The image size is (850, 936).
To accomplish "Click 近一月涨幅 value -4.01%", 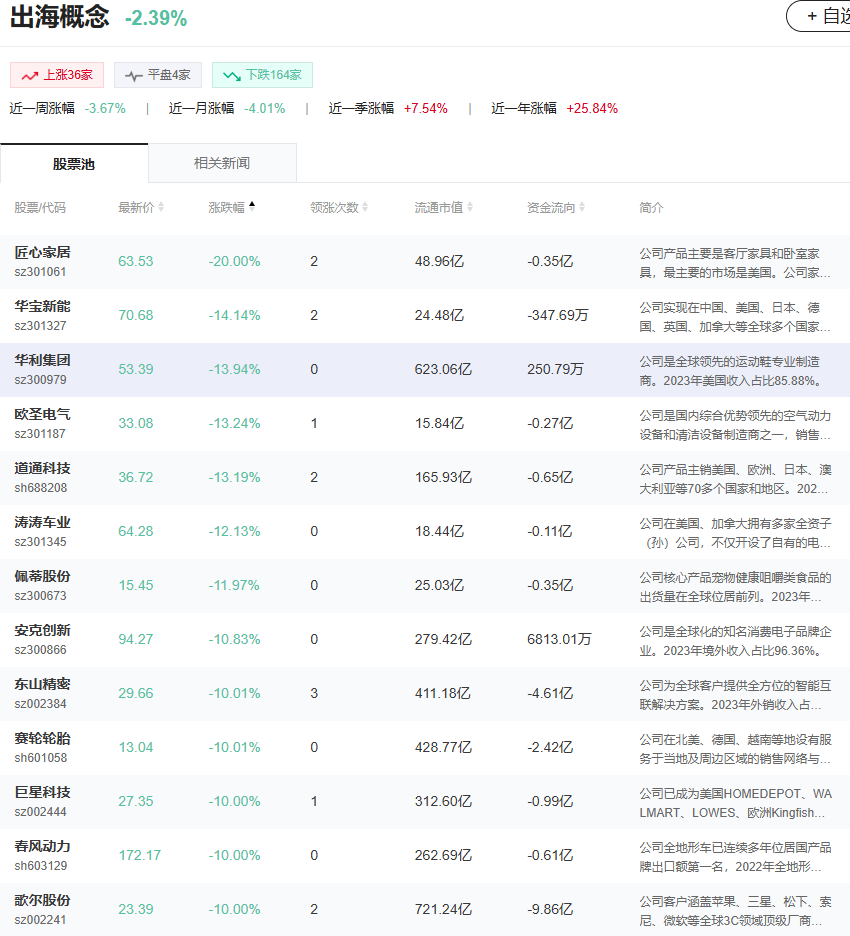I will point(264,109).
